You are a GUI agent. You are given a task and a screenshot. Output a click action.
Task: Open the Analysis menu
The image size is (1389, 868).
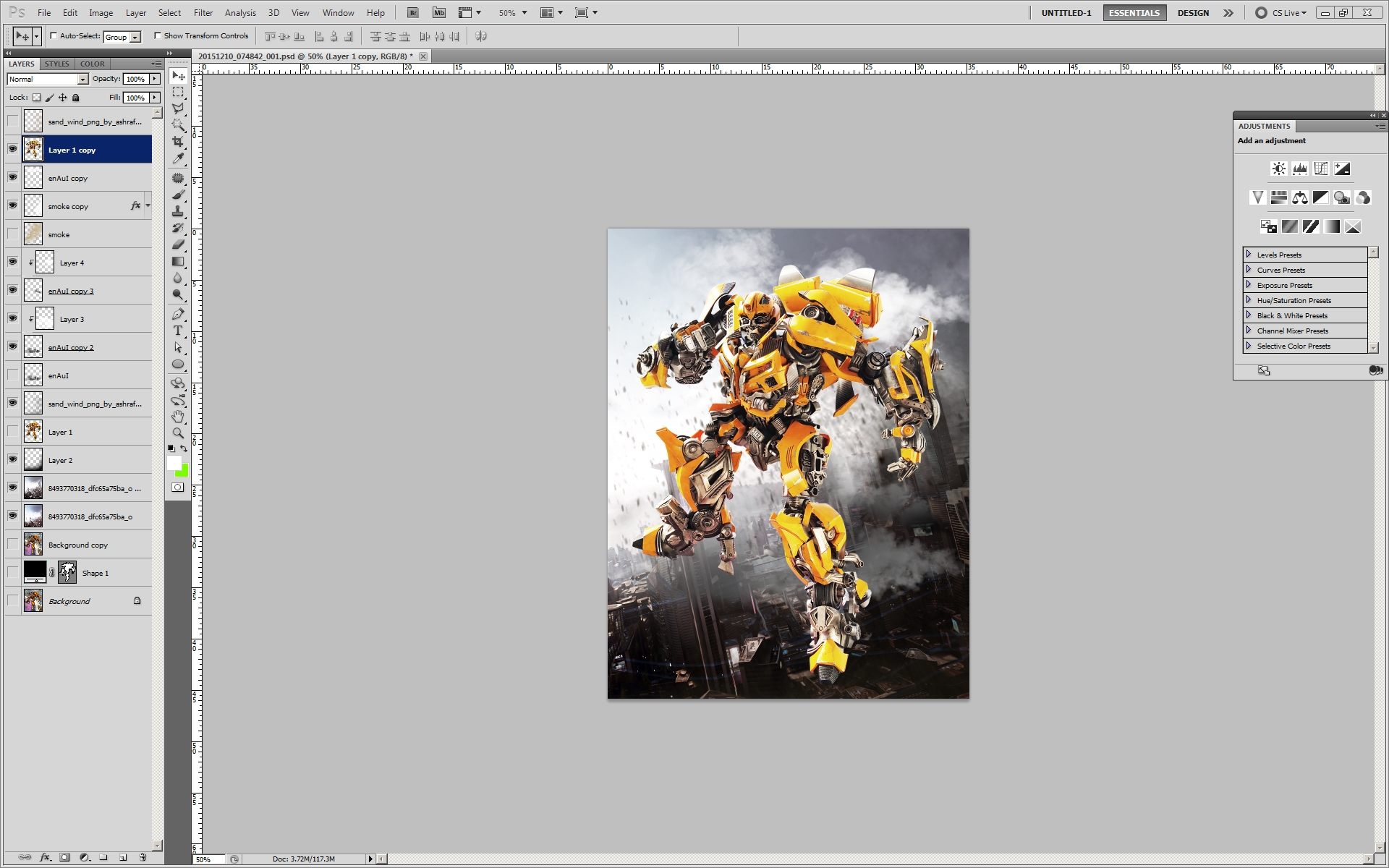[240, 13]
